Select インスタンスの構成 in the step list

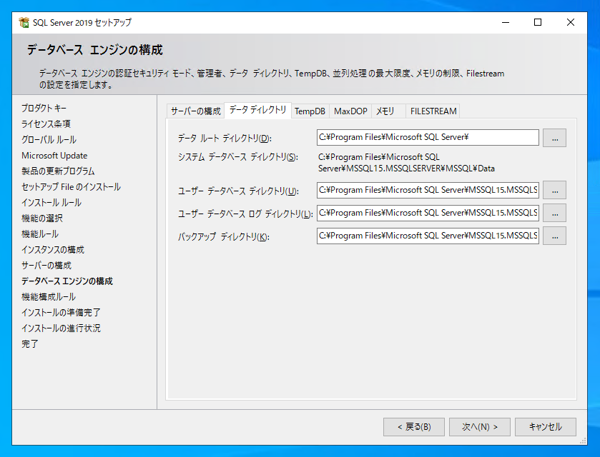tap(52, 250)
